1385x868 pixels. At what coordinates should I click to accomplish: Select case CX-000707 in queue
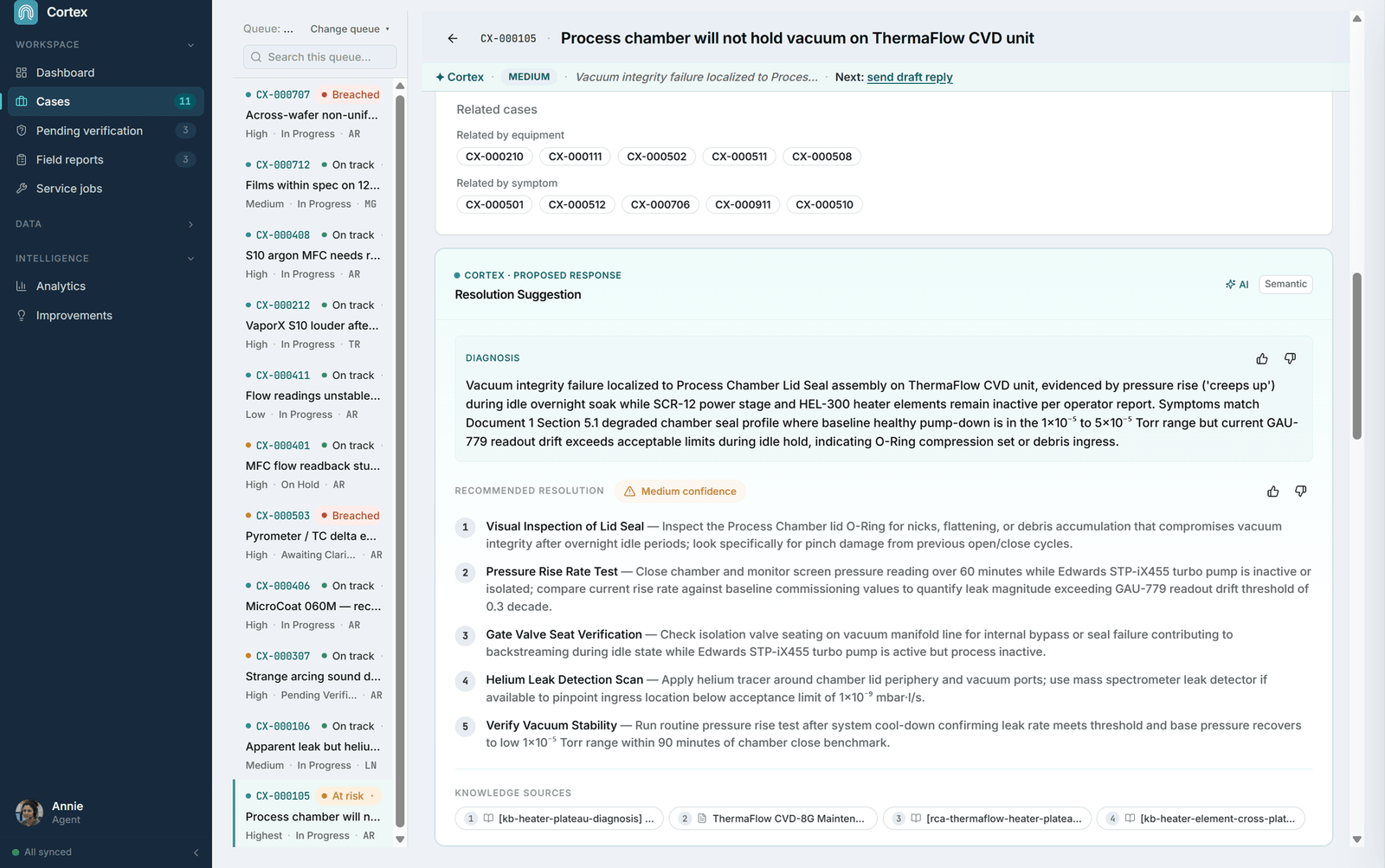pos(313,114)
